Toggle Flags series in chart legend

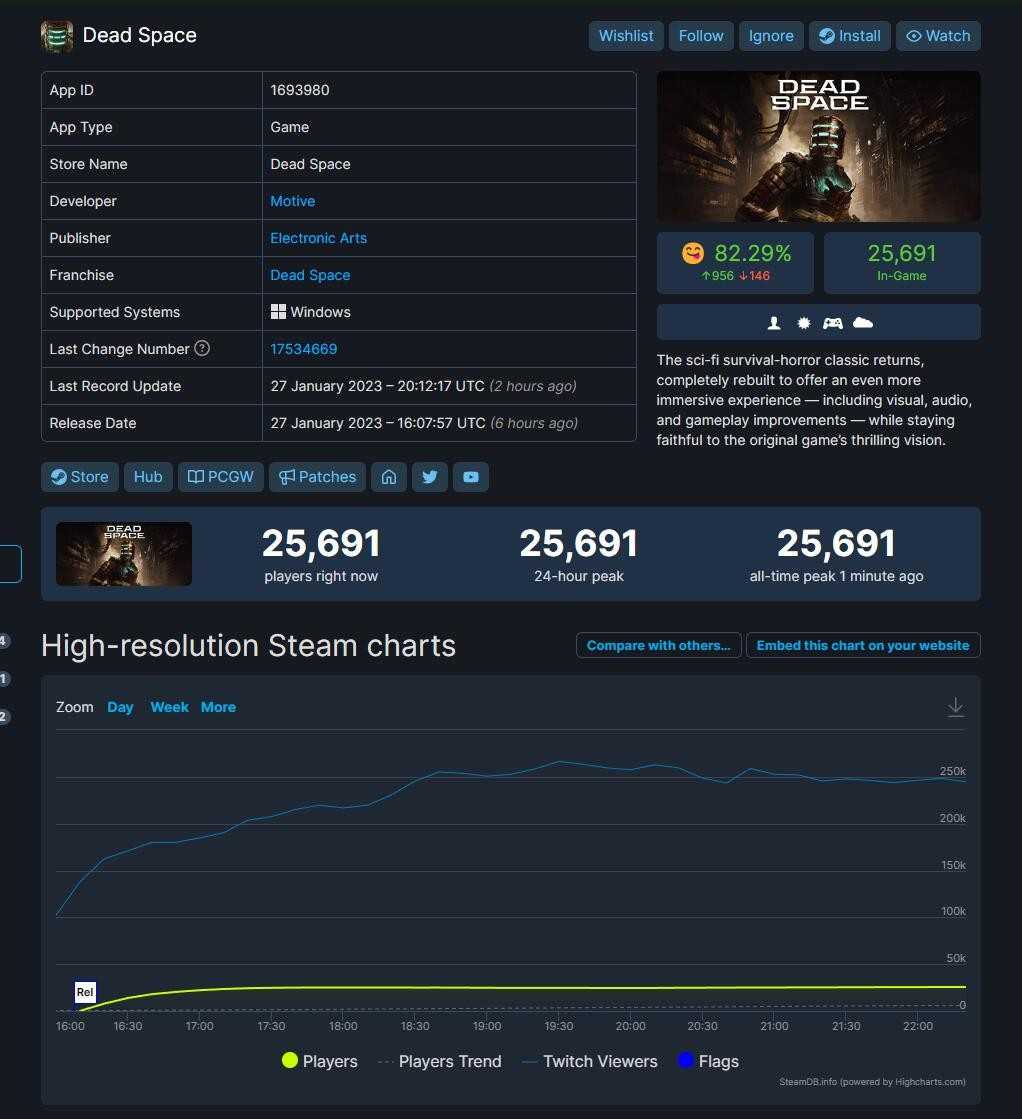[708, 1061]
